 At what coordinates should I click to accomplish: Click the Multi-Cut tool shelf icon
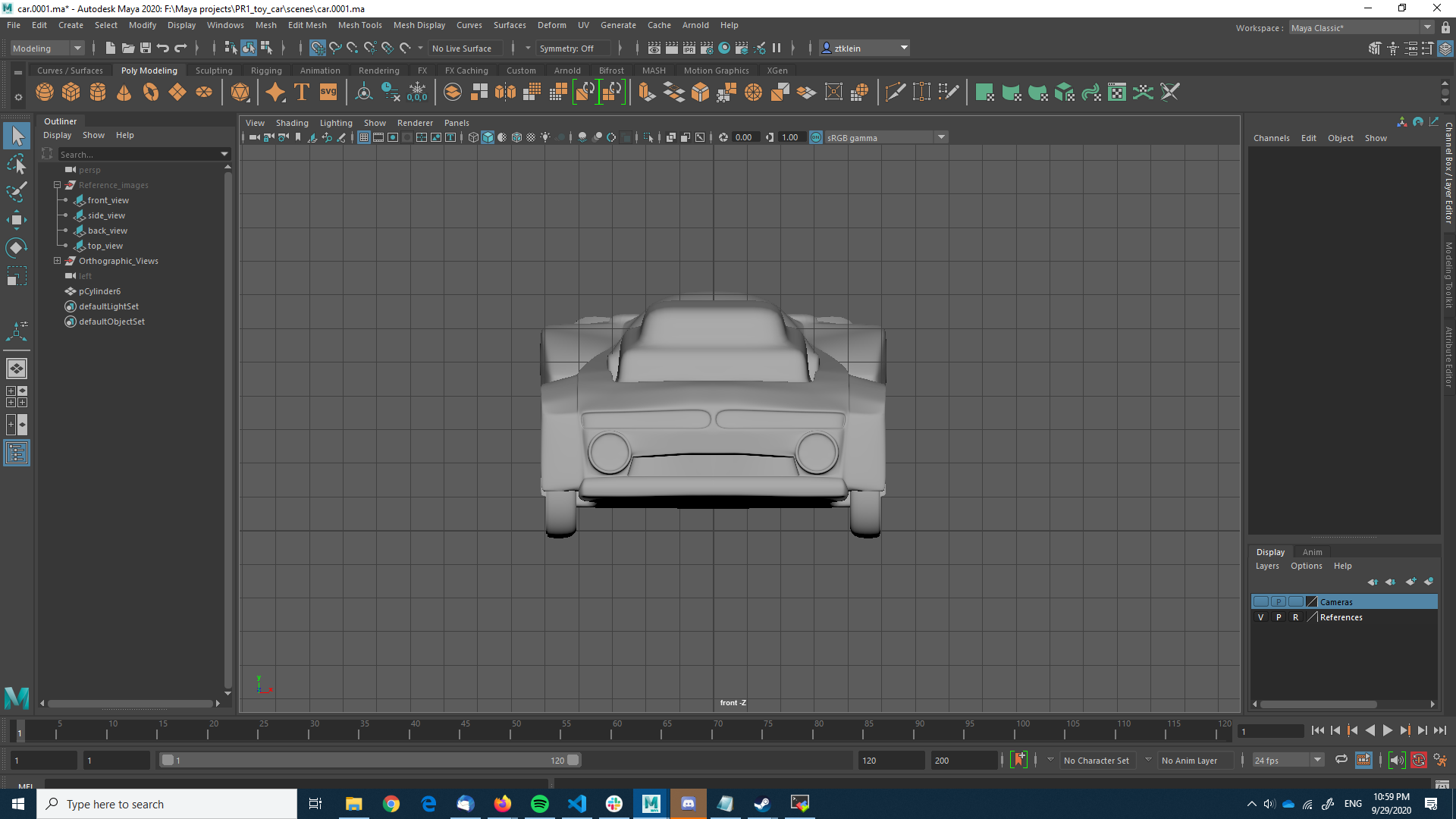pos(895,93)
